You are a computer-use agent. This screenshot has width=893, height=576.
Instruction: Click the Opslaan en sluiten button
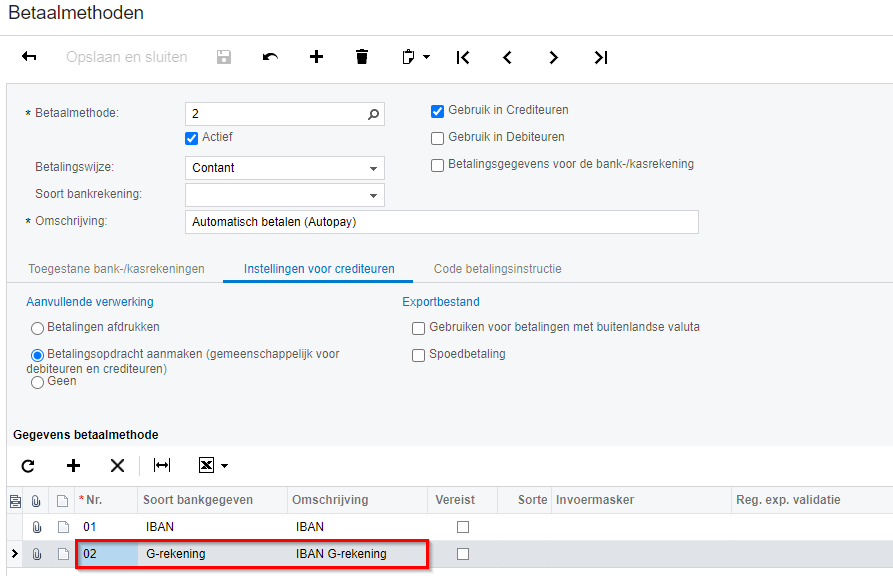click(127, 57)
